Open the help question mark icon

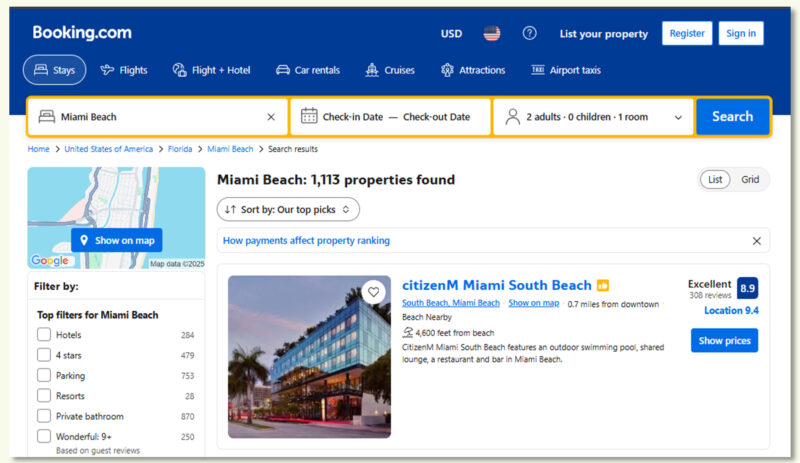coord(530,34)
